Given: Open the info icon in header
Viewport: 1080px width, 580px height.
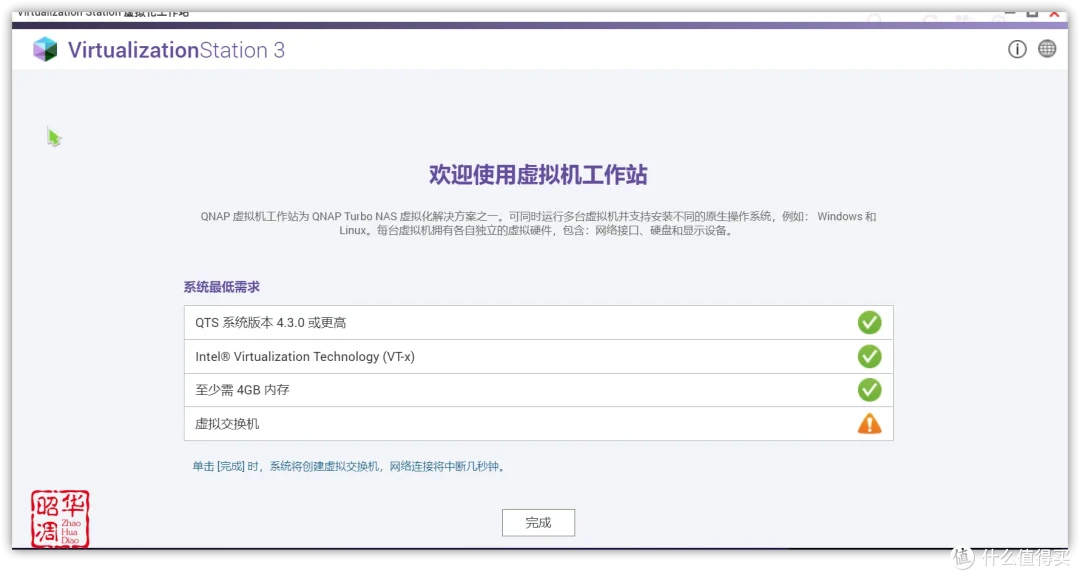Looking at the screenshot, I should (x=1017, y=50).
